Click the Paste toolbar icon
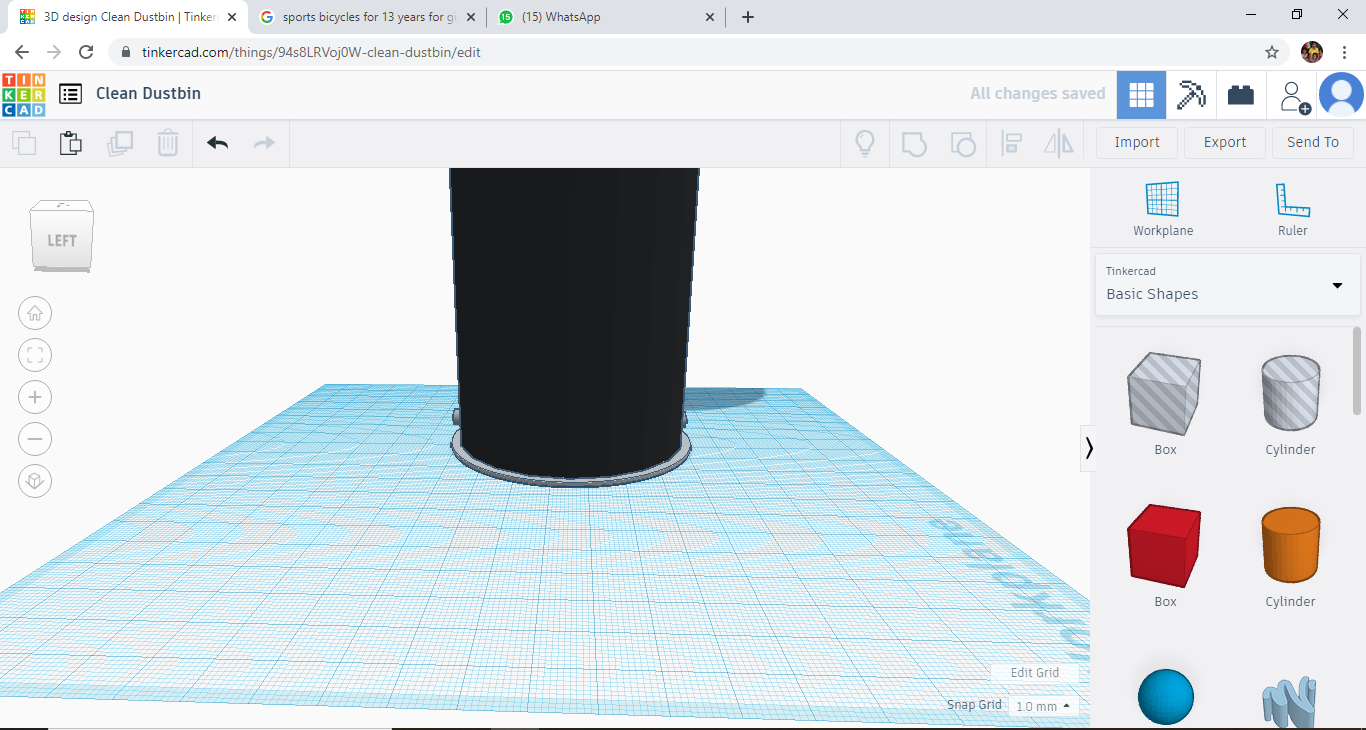The height and width of the screenshot is (730, 1366). (71, 143)
